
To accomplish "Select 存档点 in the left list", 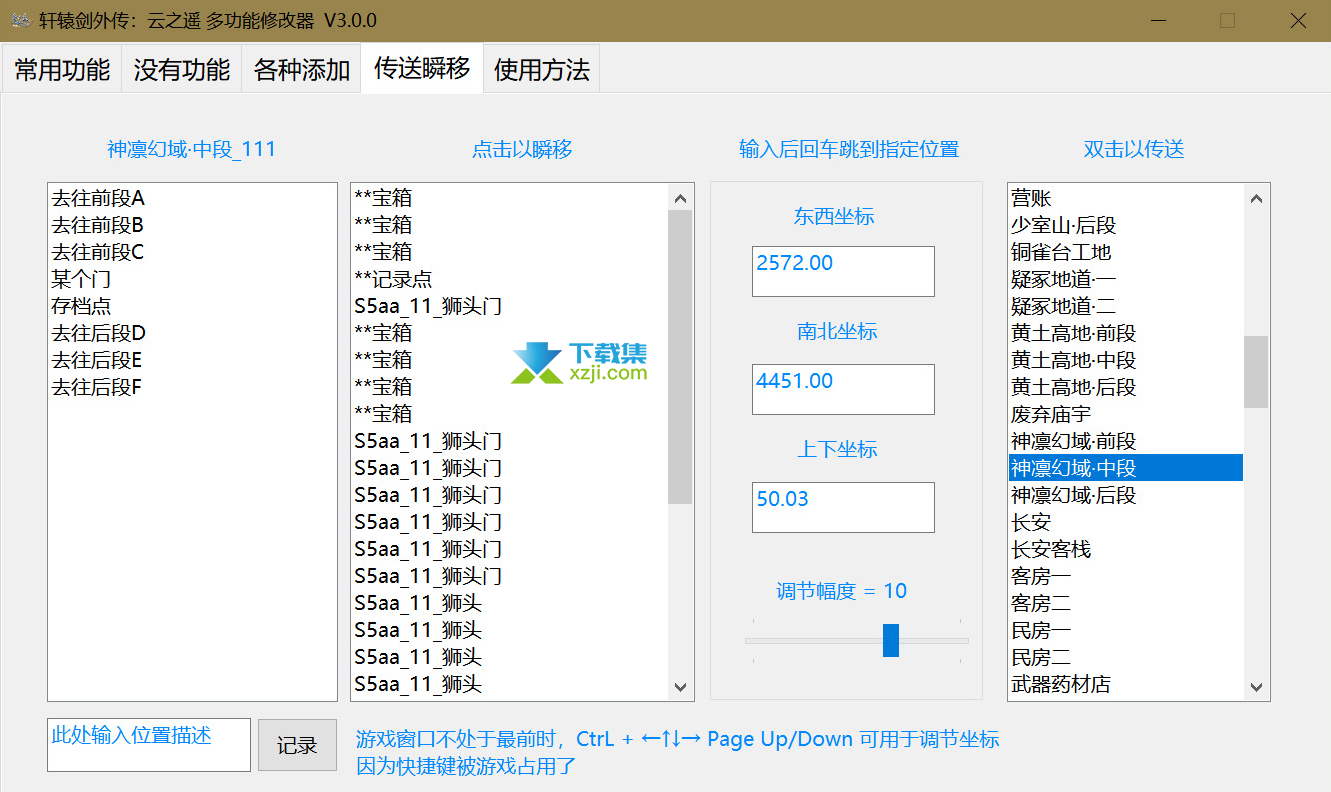I will pyautogui.click(x=193, y=306).
